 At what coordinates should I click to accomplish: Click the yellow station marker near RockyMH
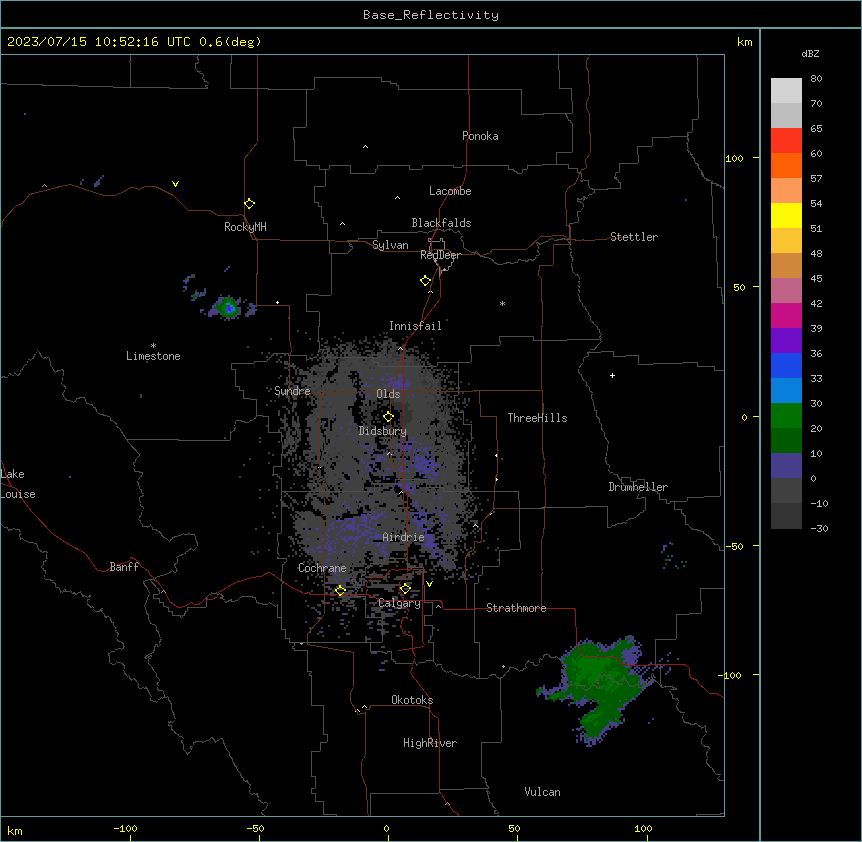click(249, 203)
